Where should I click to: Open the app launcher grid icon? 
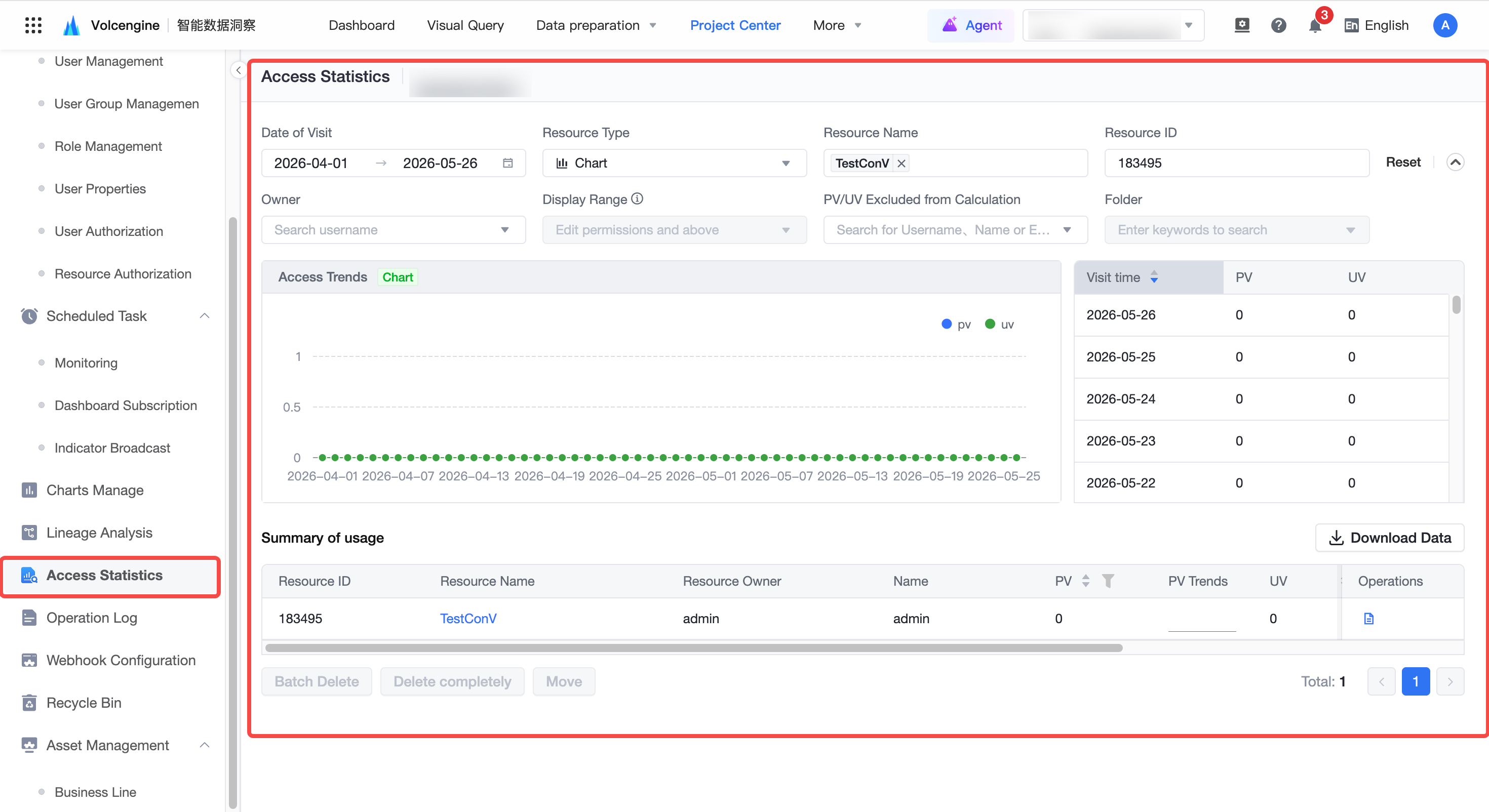coord(33,25)
